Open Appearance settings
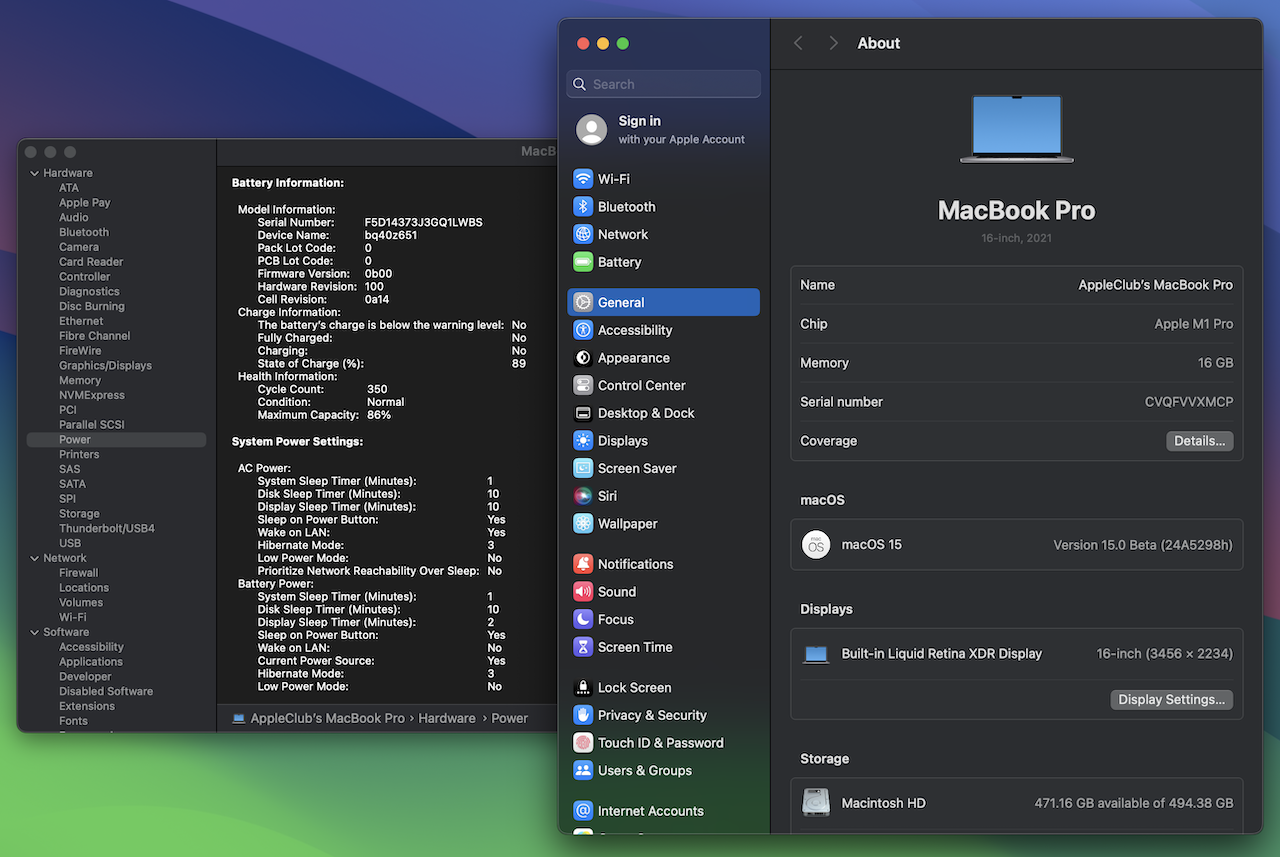The image size is (1280, 857). click(x=663, y=358)
